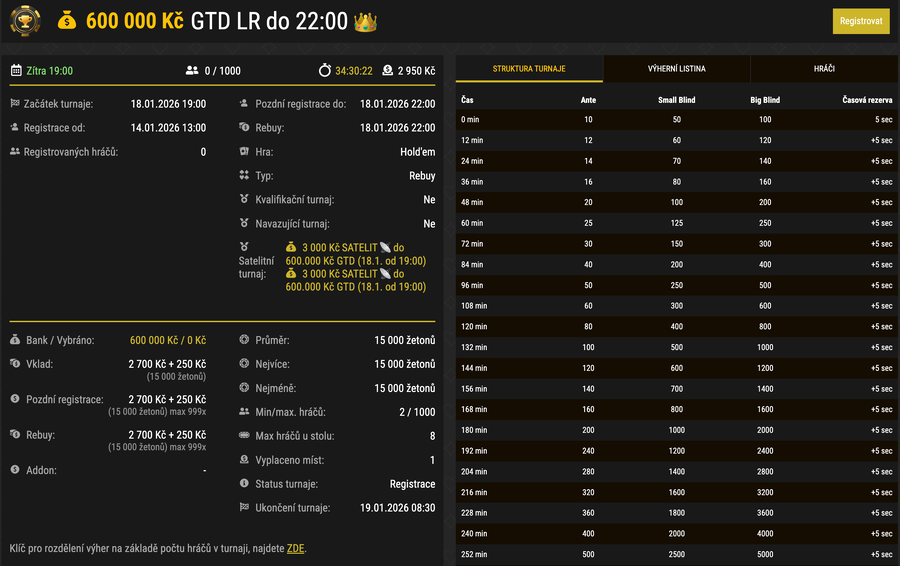
Task: Click the Časová rezerva column header
Action: point(867,100)
